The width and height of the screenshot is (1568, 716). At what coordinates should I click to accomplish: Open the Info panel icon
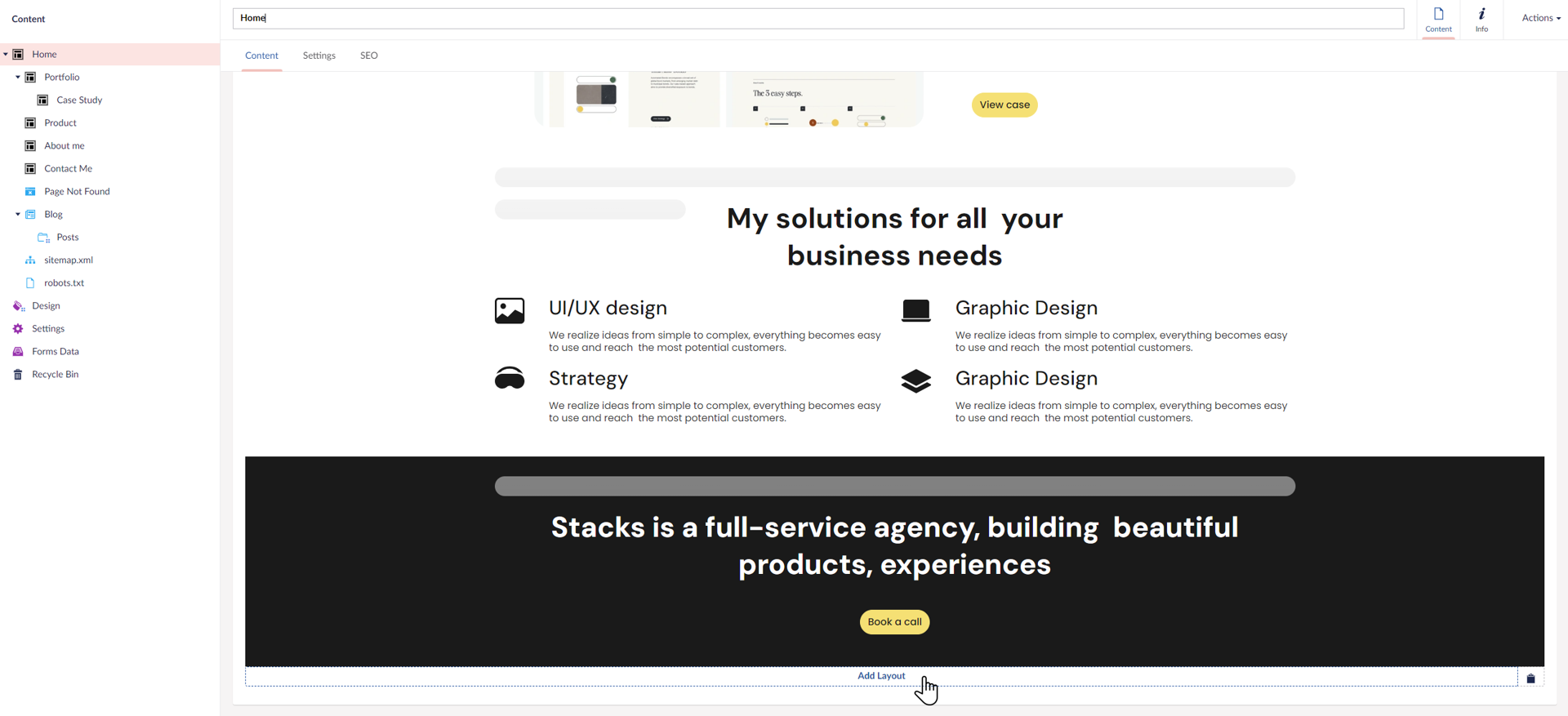(x=1481, y=19)
